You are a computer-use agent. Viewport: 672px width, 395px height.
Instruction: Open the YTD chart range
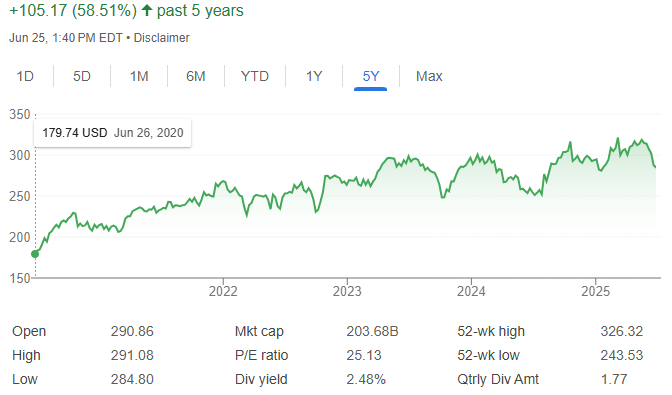pyautogui.click(x=255, y=76)
